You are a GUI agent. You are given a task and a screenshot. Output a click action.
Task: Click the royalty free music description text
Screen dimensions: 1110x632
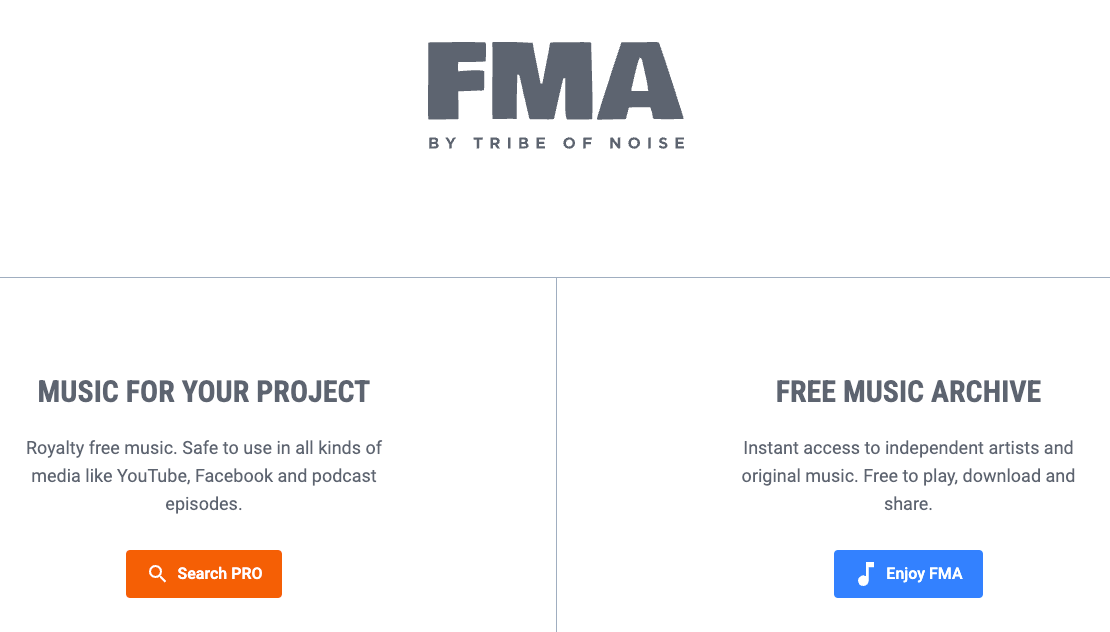pos(204,476)
